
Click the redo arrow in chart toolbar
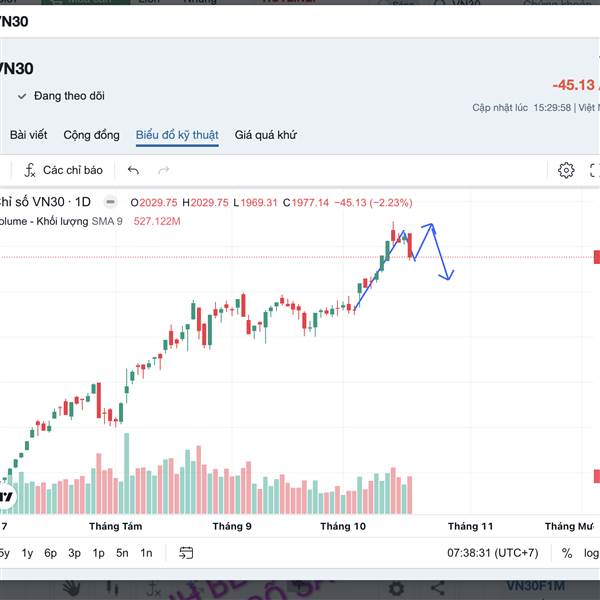coord(162,170)
